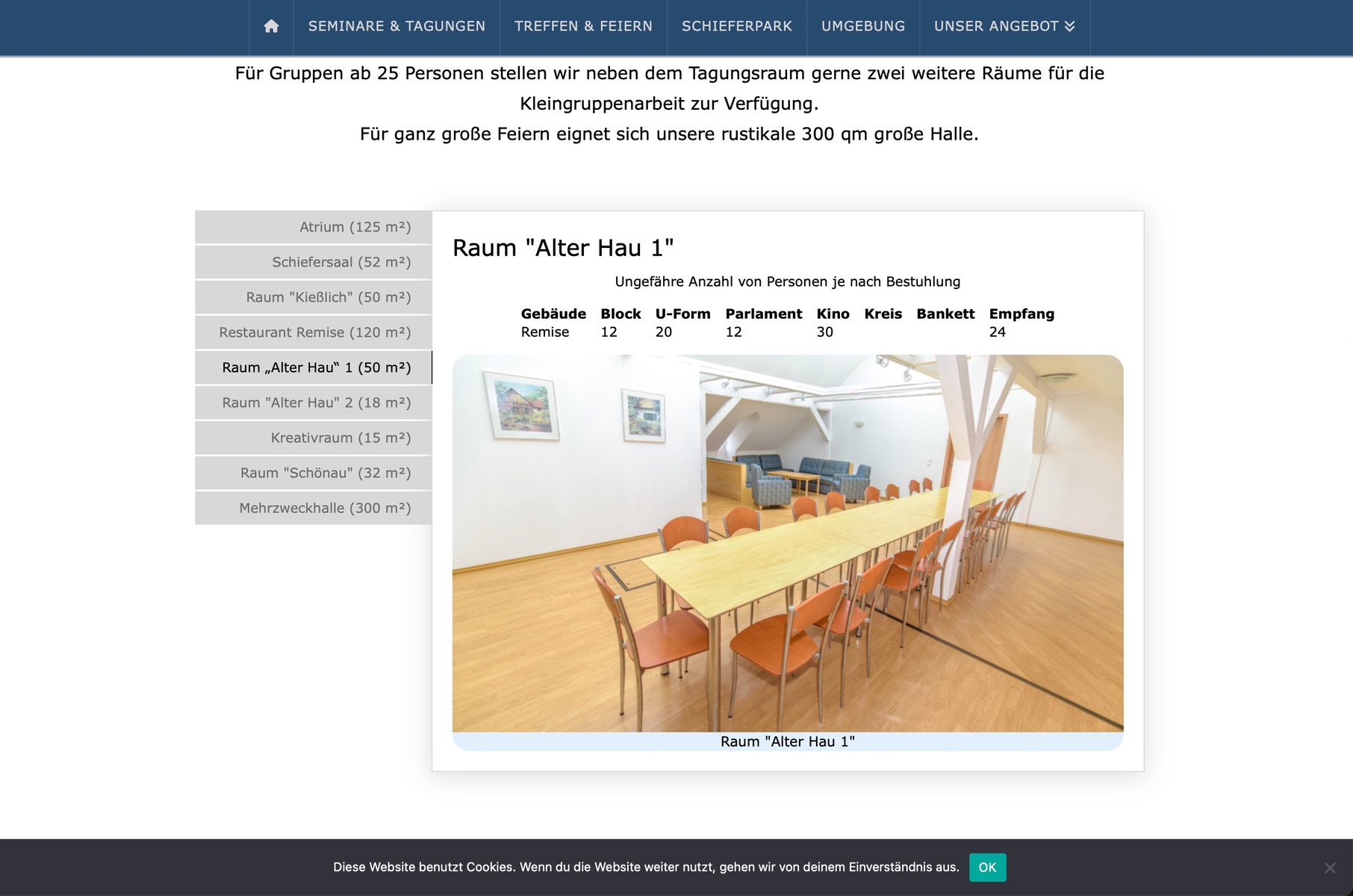1353x896 pixels.
Task: Click the Raum "Alter Hau 1" heading
Action: [x=563, y=248]
